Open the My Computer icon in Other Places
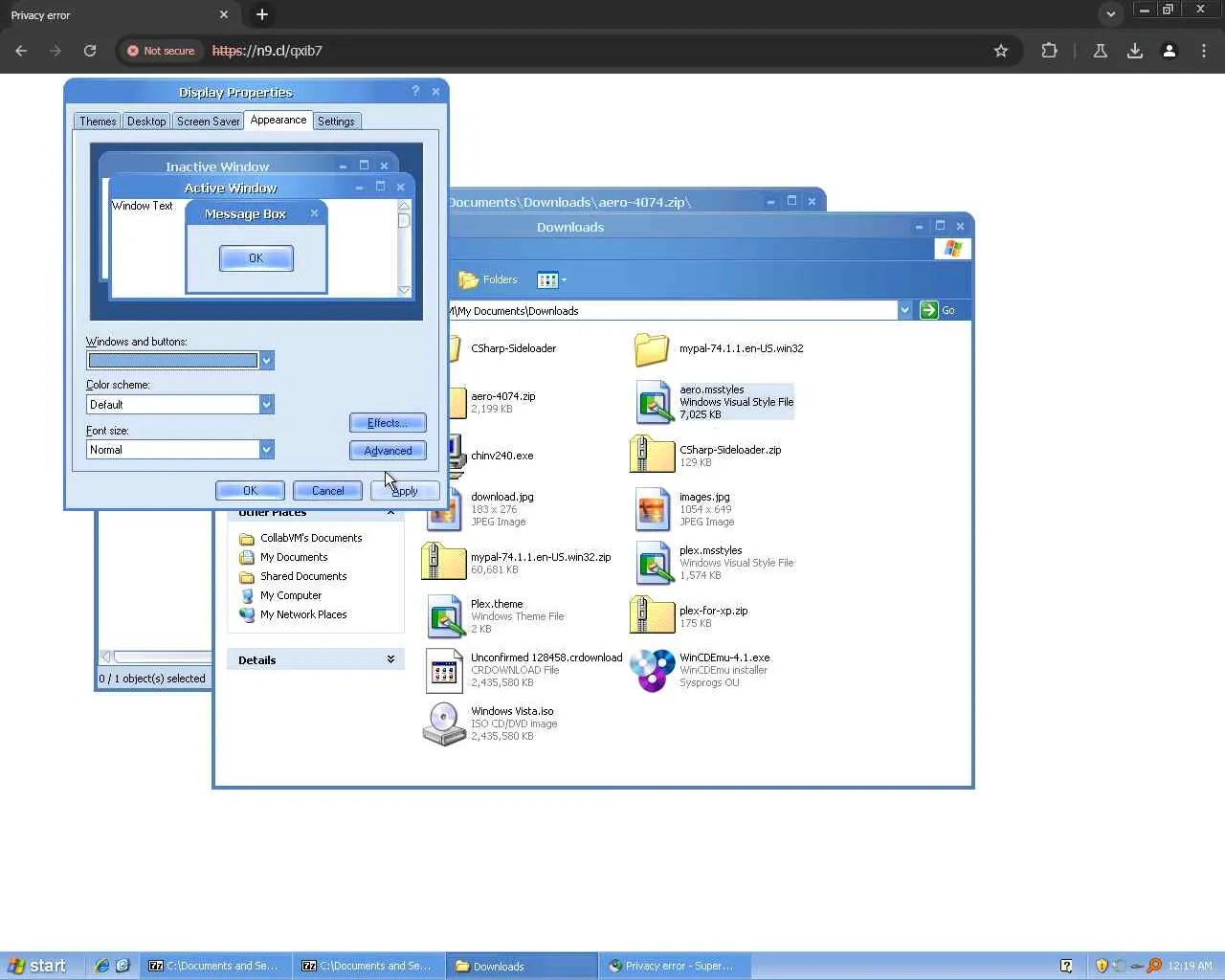Screen dimensions: 1225x980 pos(247,595)
